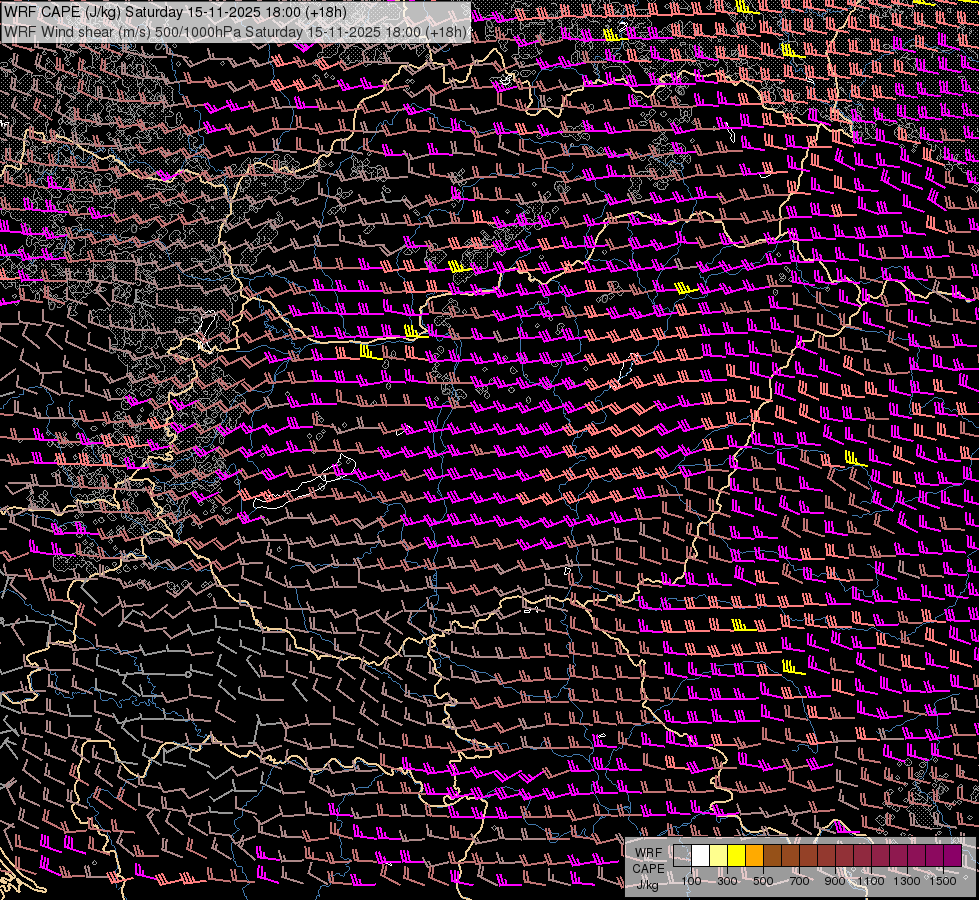Screen dimensions: 979x900
Task: Click the WRF text in the legend box
Action: coord(648,853)
